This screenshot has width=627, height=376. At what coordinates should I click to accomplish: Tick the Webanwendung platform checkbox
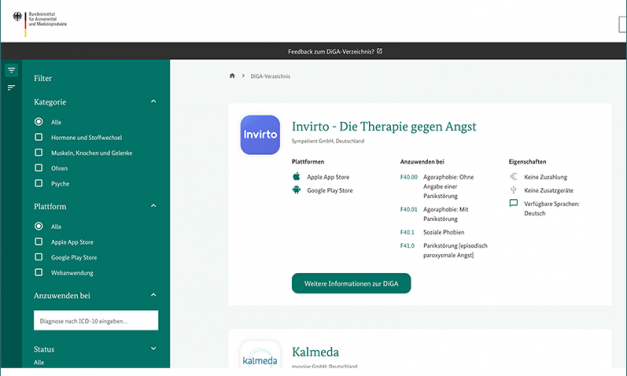click(x=38, y=272)
